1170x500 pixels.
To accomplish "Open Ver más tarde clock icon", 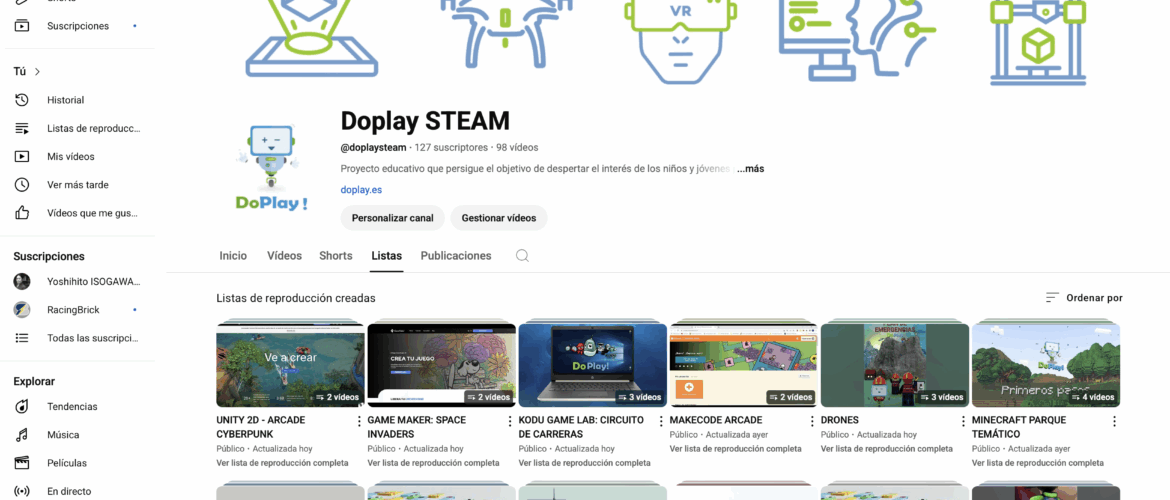I will [x=22, y=184].
